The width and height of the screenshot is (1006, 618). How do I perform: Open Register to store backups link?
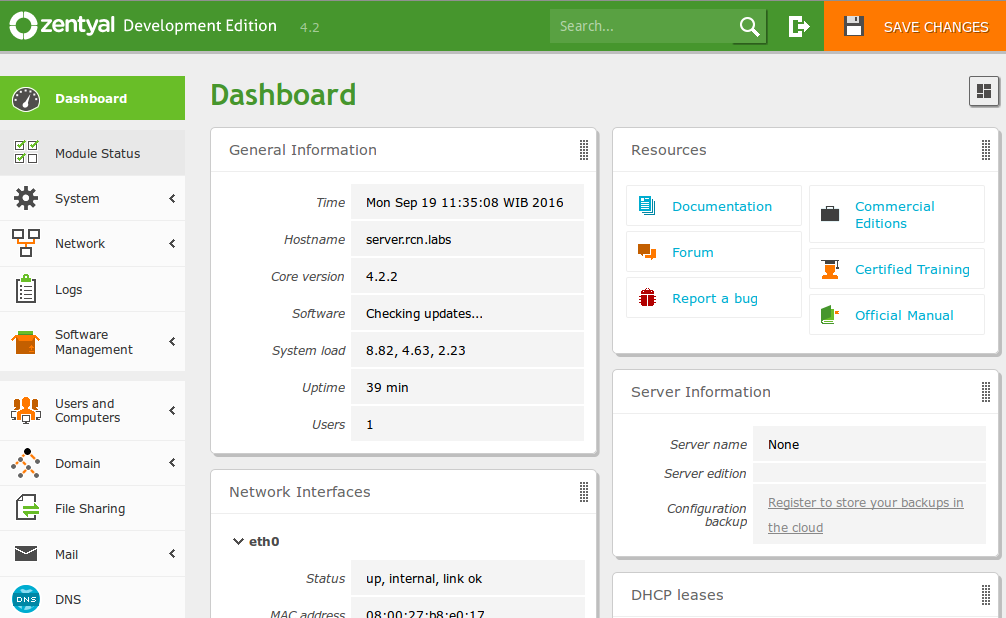tap(865, 515)
